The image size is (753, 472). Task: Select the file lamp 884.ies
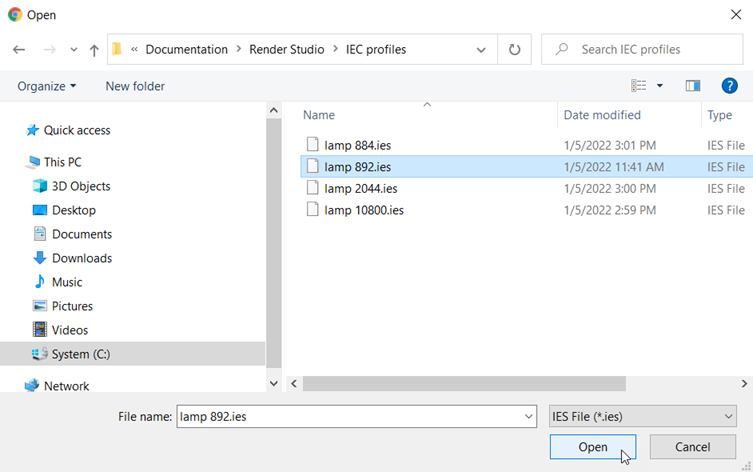[x=358, y=145]
